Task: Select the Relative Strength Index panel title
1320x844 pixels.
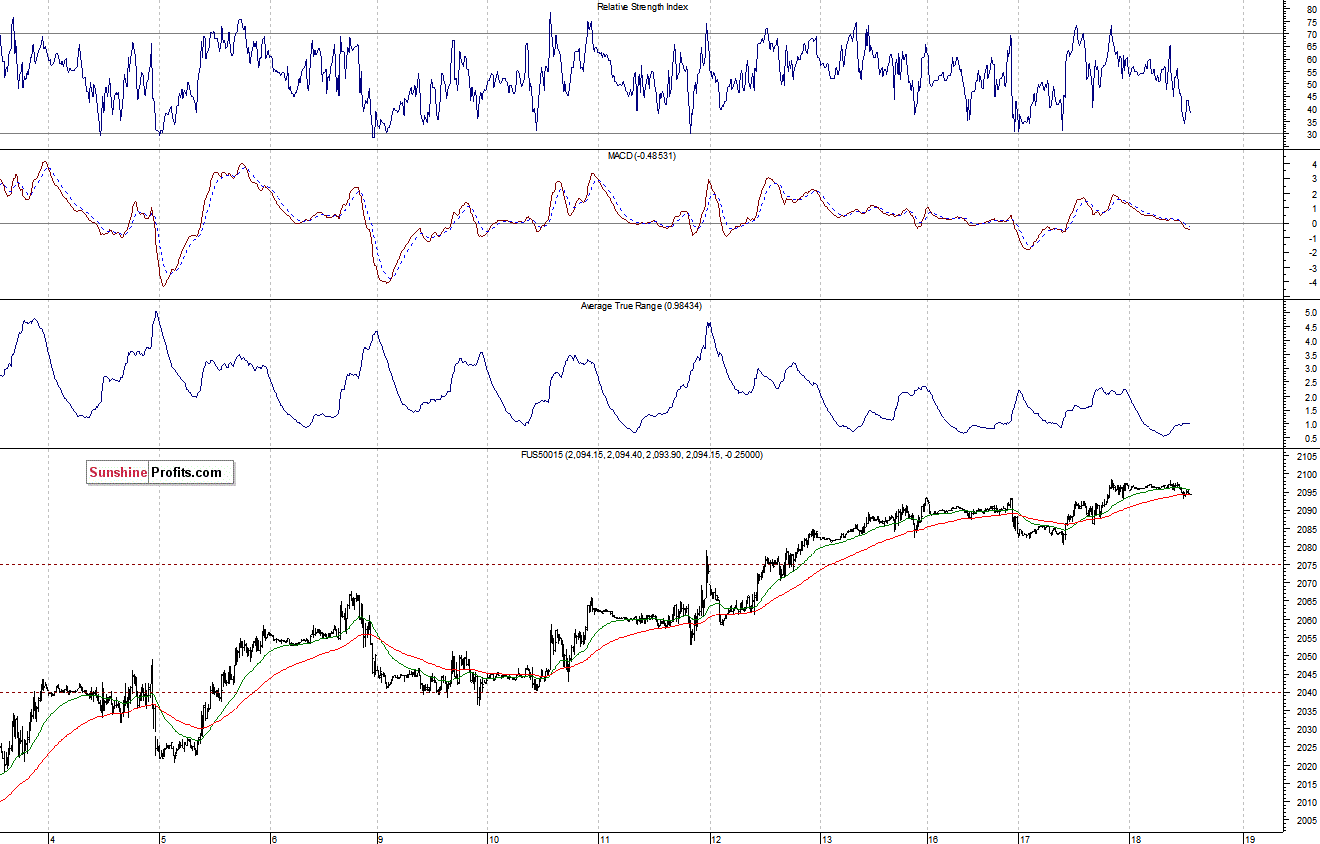Action: [x=643, y=6]
